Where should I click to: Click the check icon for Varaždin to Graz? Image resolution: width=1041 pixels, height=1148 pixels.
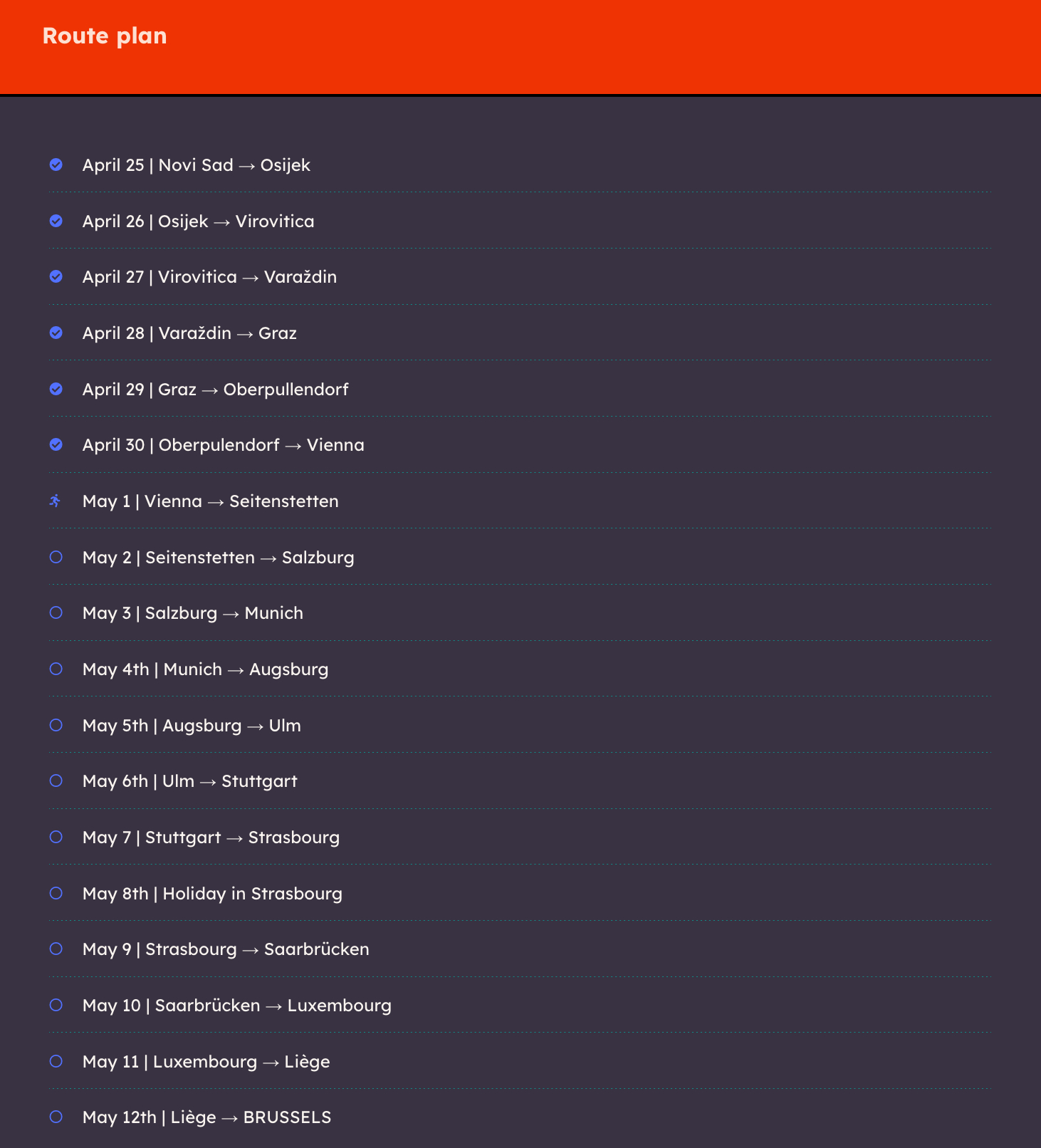(56, 333)
